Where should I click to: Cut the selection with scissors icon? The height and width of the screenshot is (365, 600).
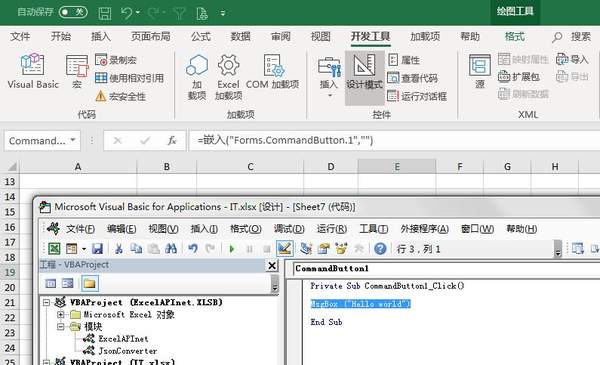[119, 249]
